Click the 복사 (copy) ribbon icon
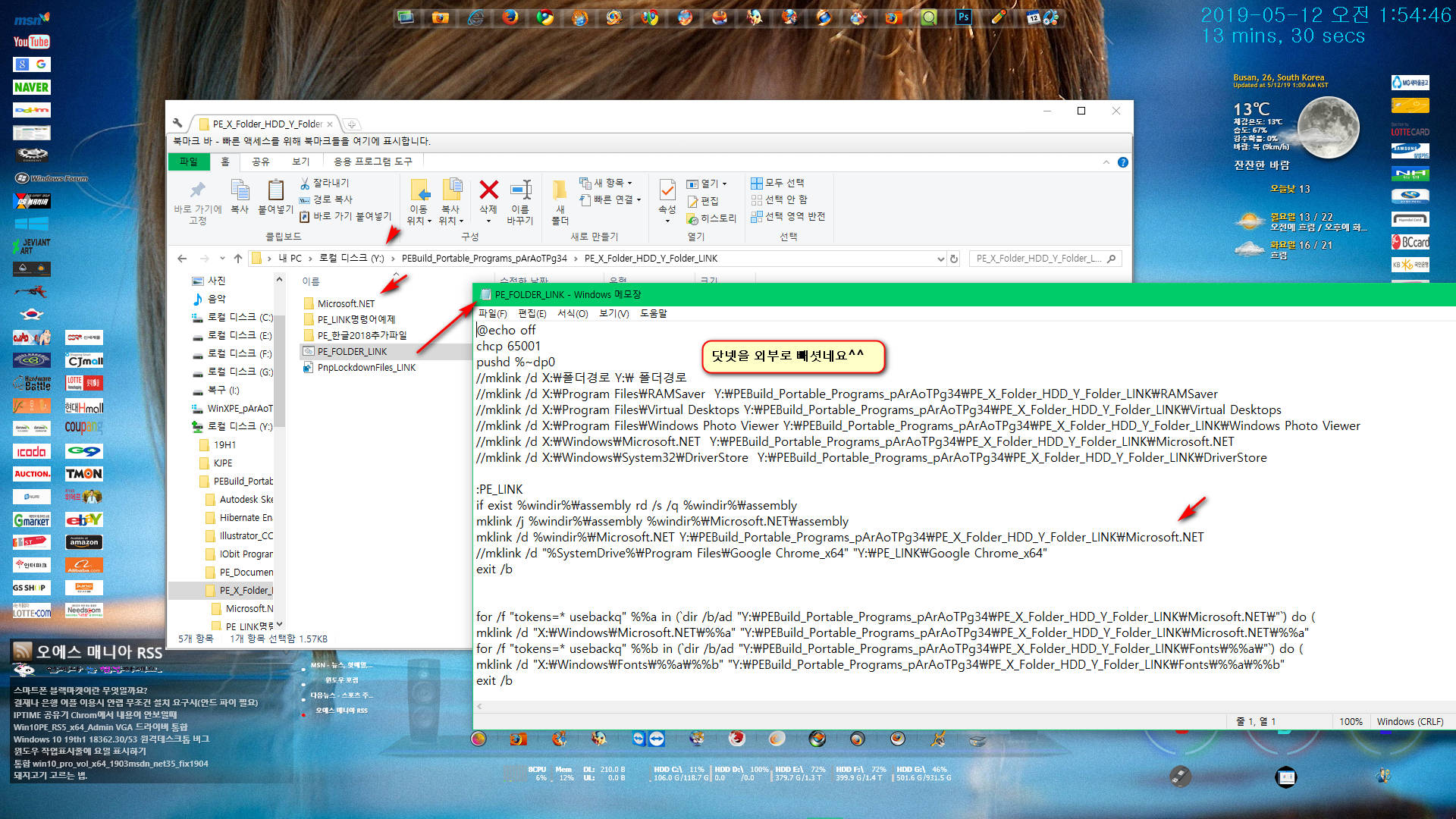The width and height of the screenshot is (1456, 819). pyautogui.click(x=240, y=190)
